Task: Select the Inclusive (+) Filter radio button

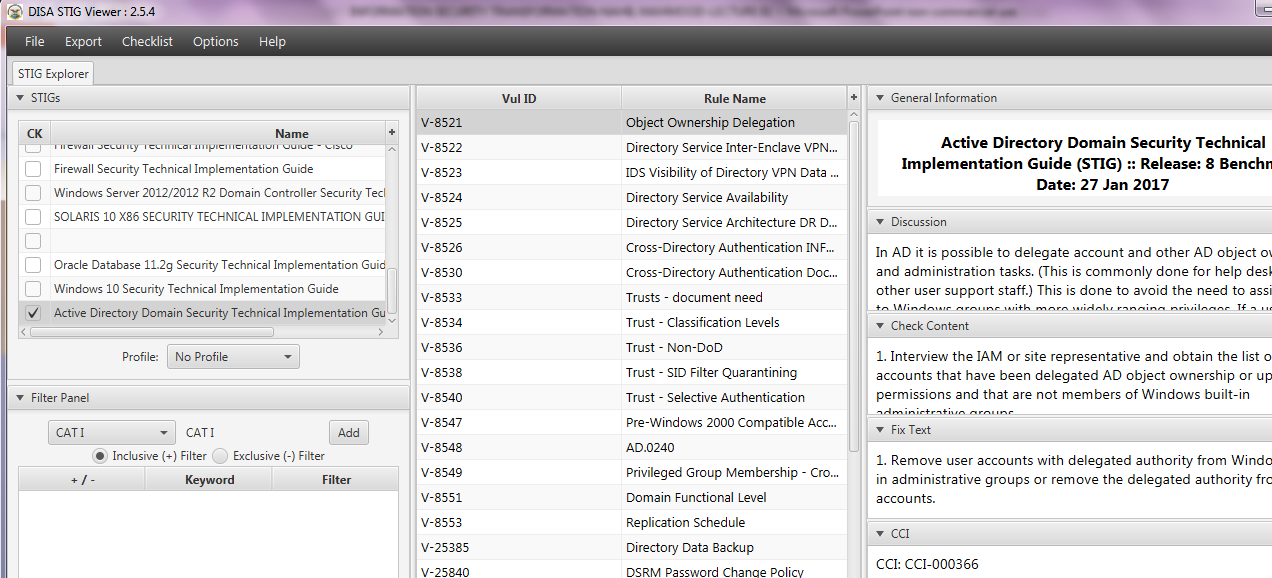Action: point(100,456)
